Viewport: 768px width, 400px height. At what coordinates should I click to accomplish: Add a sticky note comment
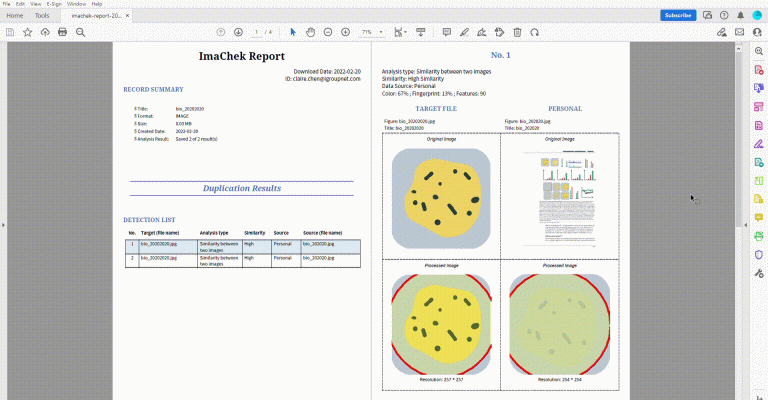[x=447, y=32]
